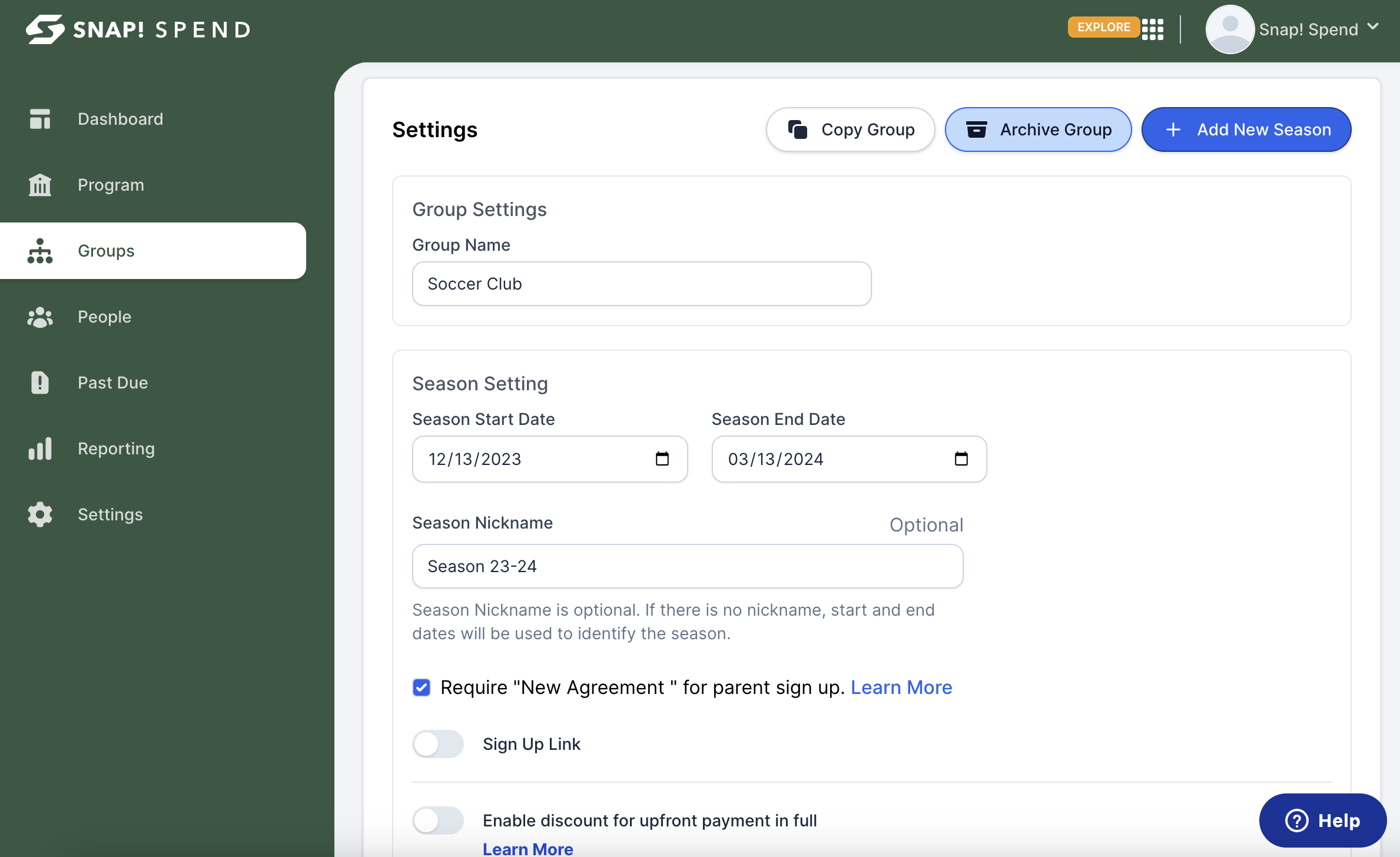Open the Archive Group dropdown
Screen dimensions: 1400x857
pyautogui.click(x=1037, y=129)
